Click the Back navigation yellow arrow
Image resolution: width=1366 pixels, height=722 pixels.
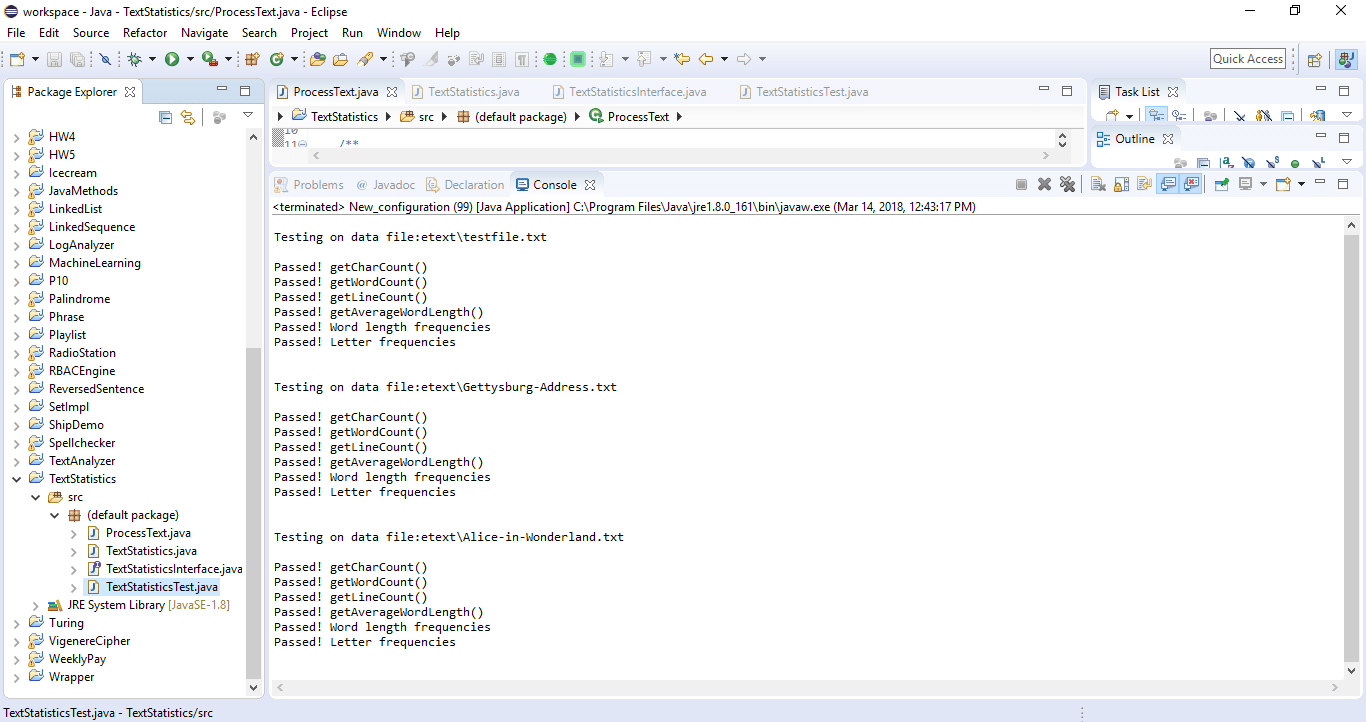[x=706, y=59]
